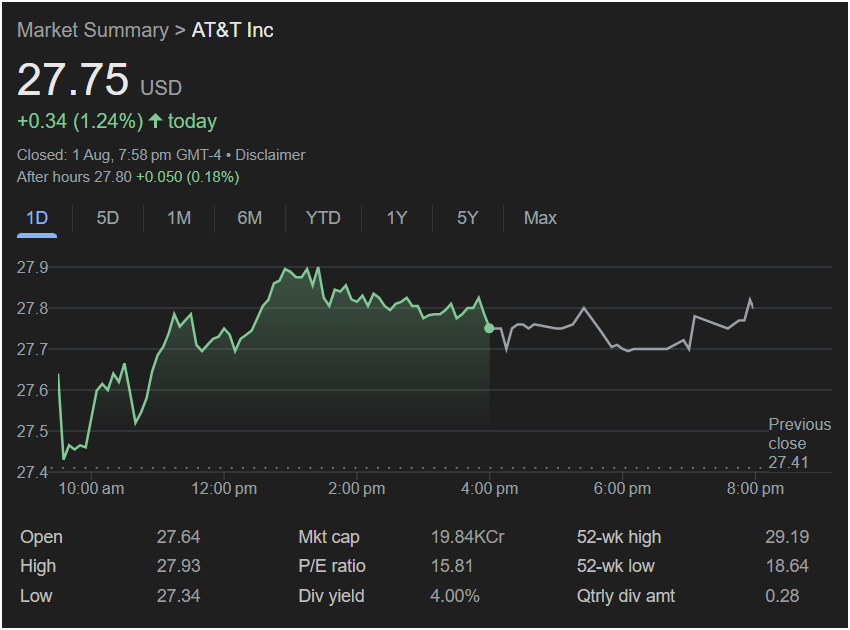Click the 2:00 pm axis label
850x630 pixels.
(356, 488)
